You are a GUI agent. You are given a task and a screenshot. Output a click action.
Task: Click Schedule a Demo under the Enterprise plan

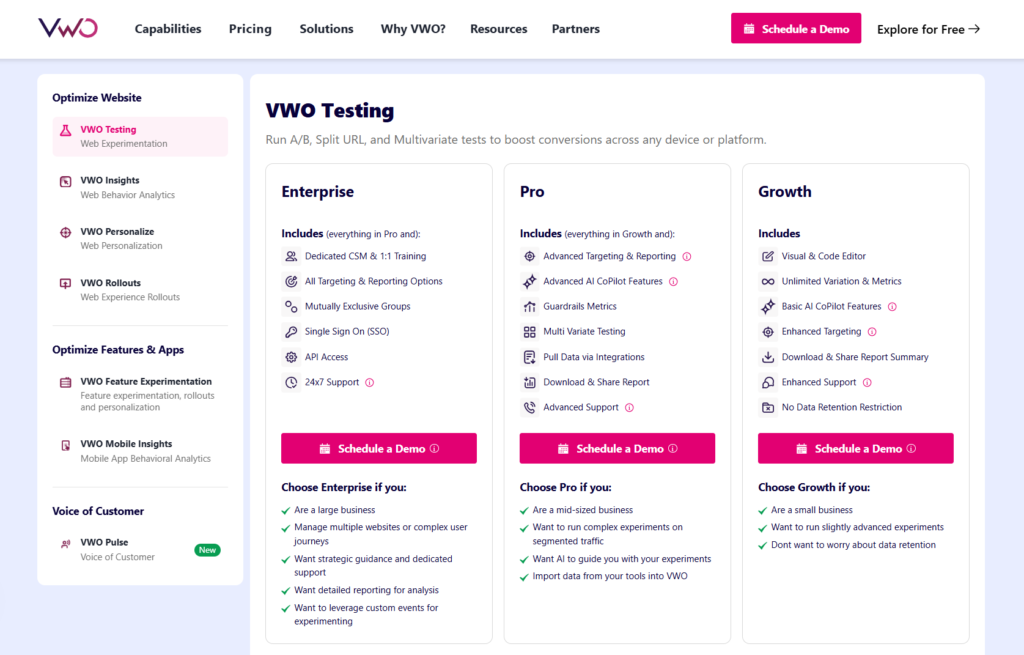[378, 448]
